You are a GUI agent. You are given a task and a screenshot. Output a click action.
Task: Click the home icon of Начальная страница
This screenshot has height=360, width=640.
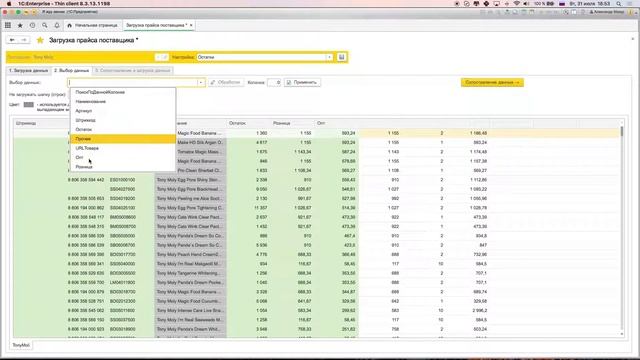[69, 25]
